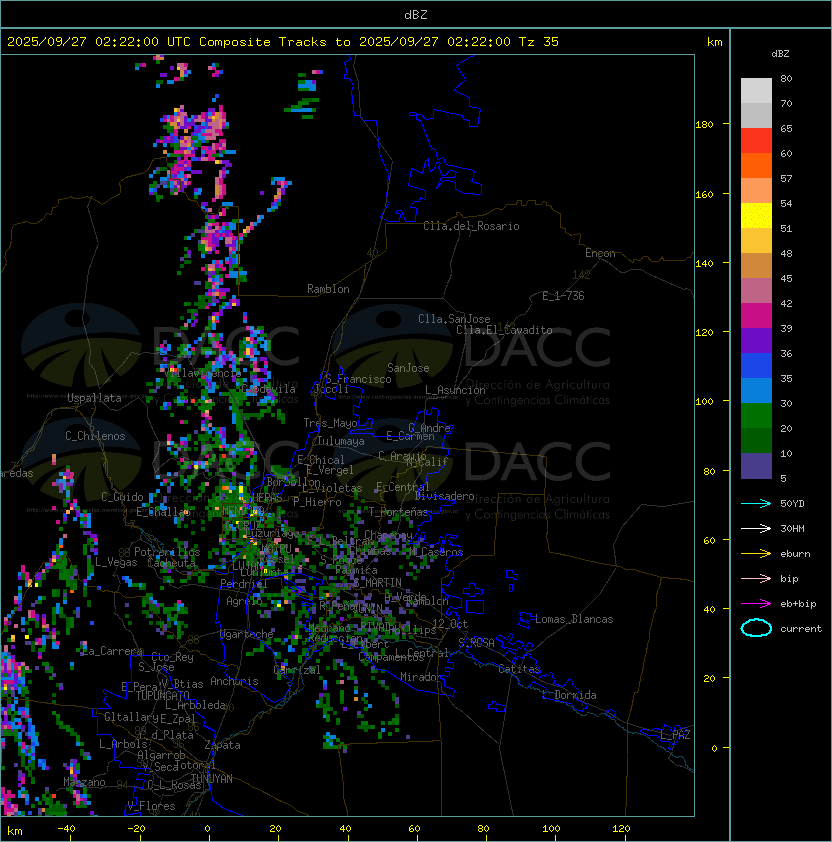Image resolution: width=832 pixels, height=842 pixels.
Task: Click the Clla.SanJose map label
Action: click(x=454, y=319)
